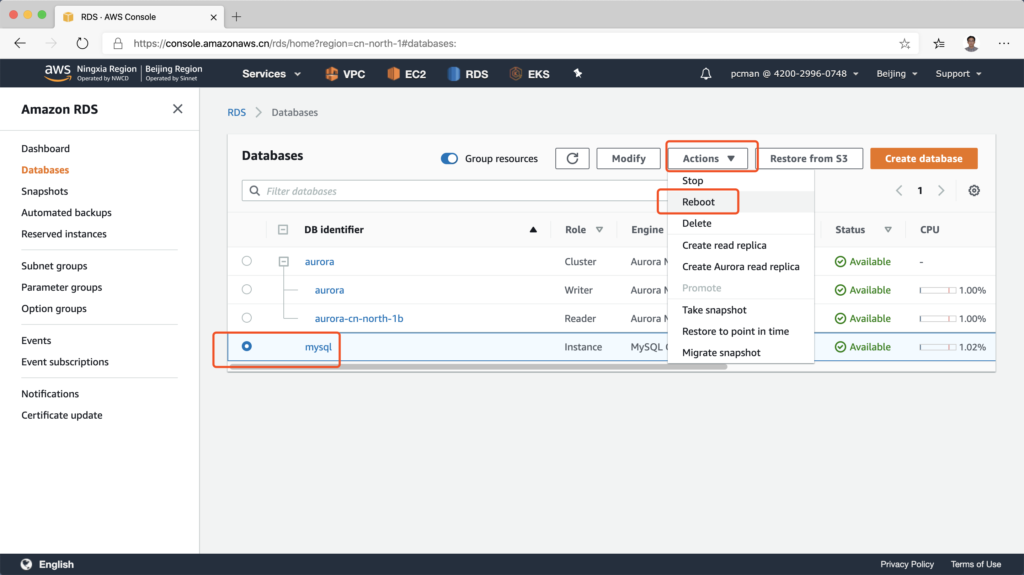Open the Services dropdown menu
This screenshot has height=575, width=1024.
(269, 74)
